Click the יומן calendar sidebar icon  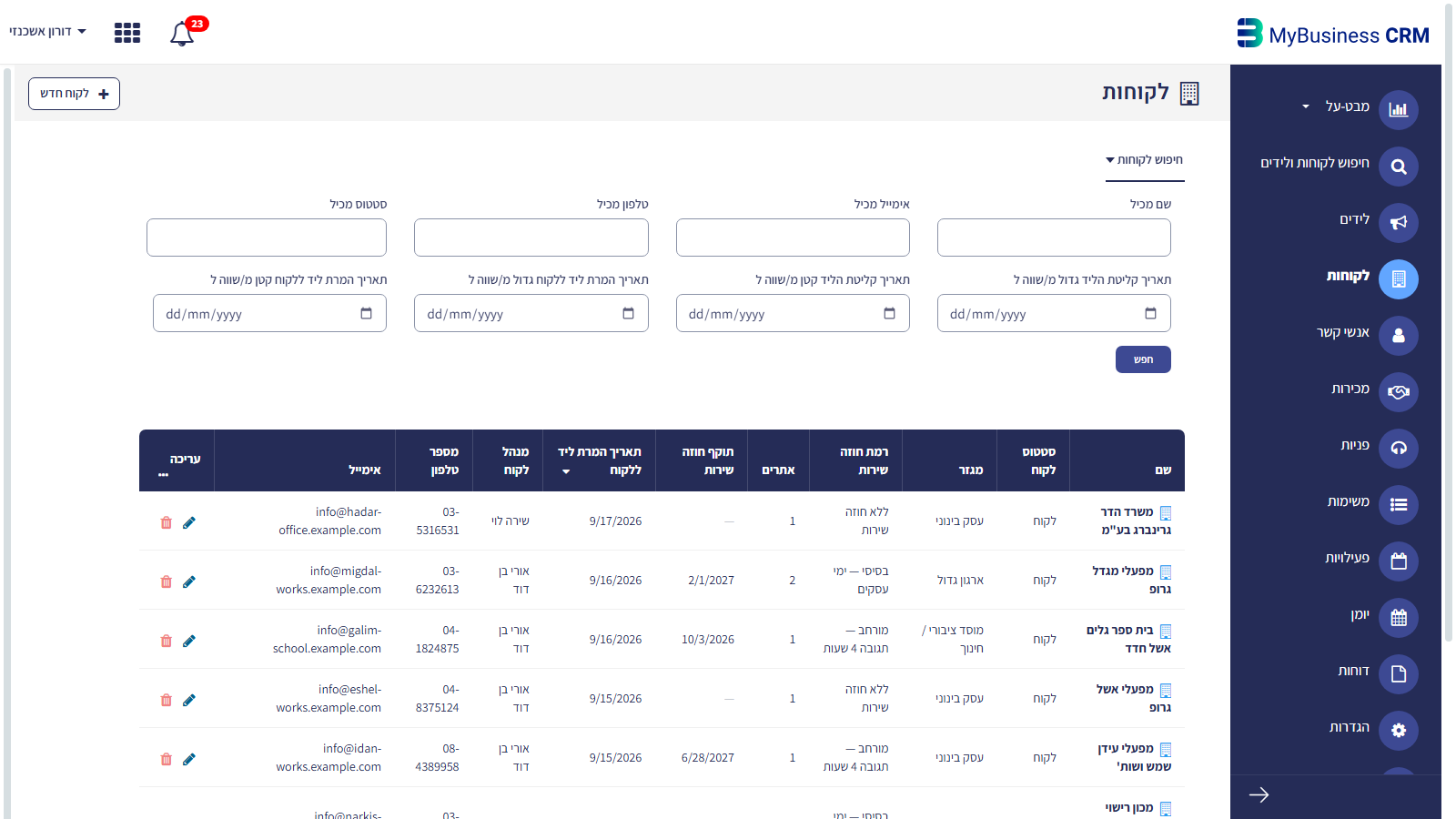point(1399,618)
